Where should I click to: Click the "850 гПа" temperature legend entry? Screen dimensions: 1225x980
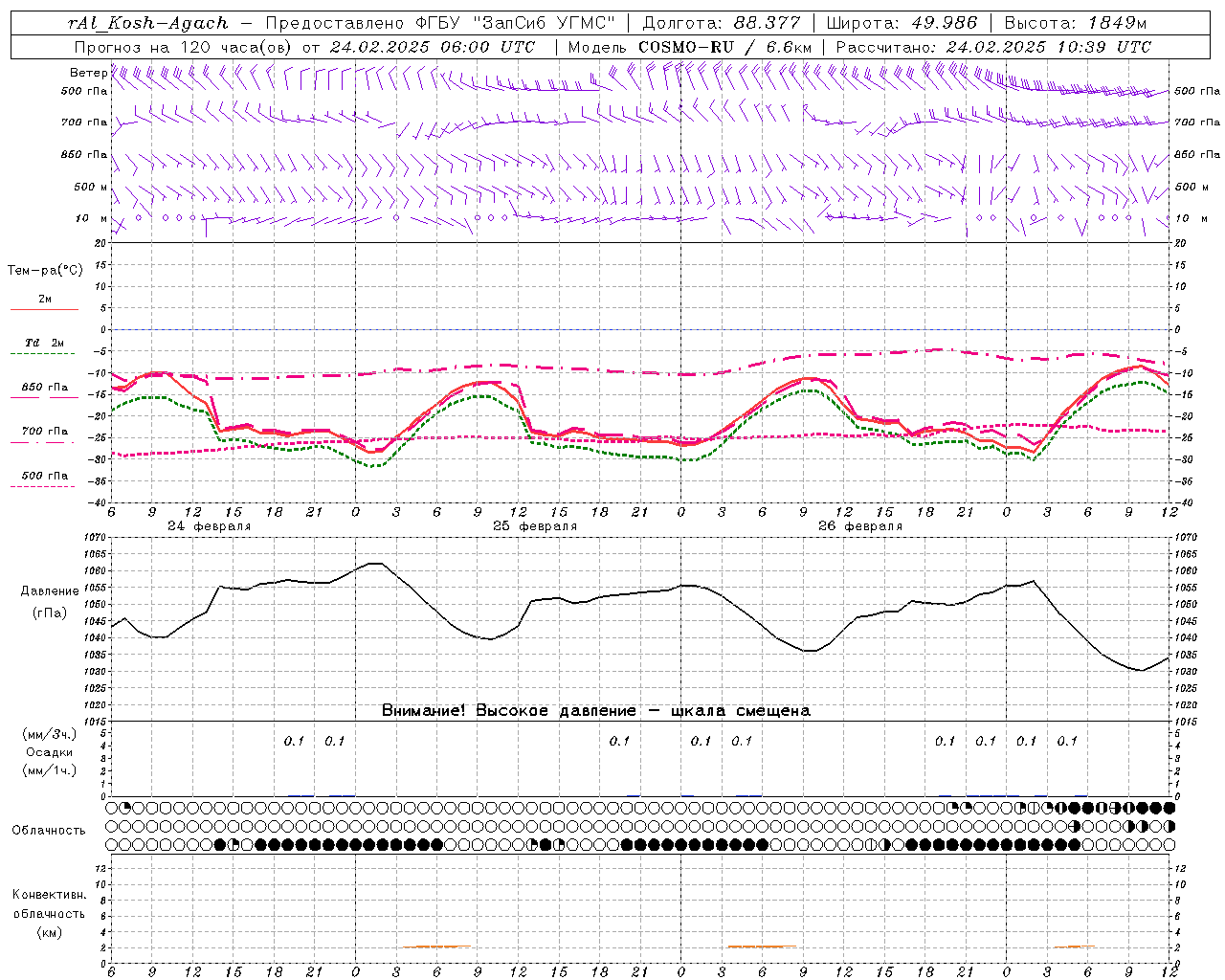click(45, 388)
